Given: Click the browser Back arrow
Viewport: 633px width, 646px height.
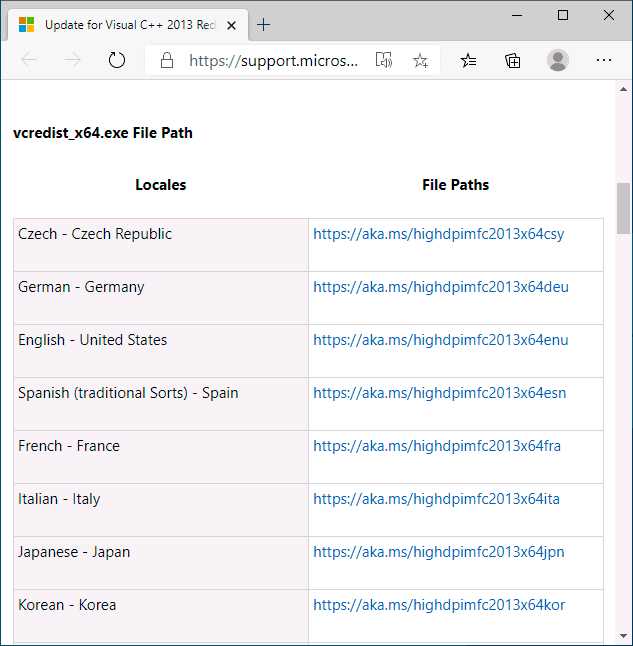Looking at the screenshot, I should tap(29, 60).
